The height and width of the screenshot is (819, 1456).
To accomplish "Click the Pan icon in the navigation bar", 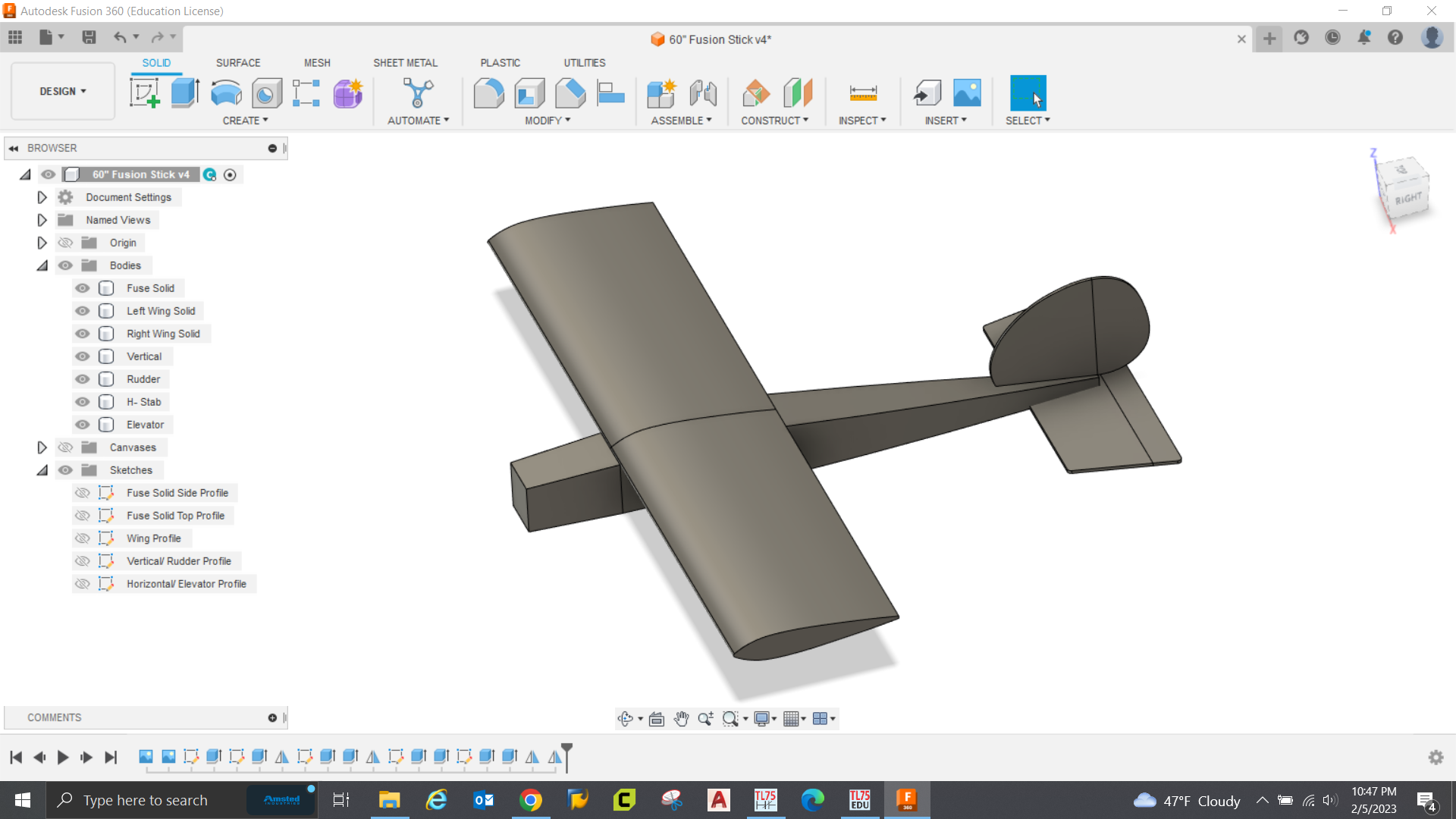I will click(x=680, y=718).
